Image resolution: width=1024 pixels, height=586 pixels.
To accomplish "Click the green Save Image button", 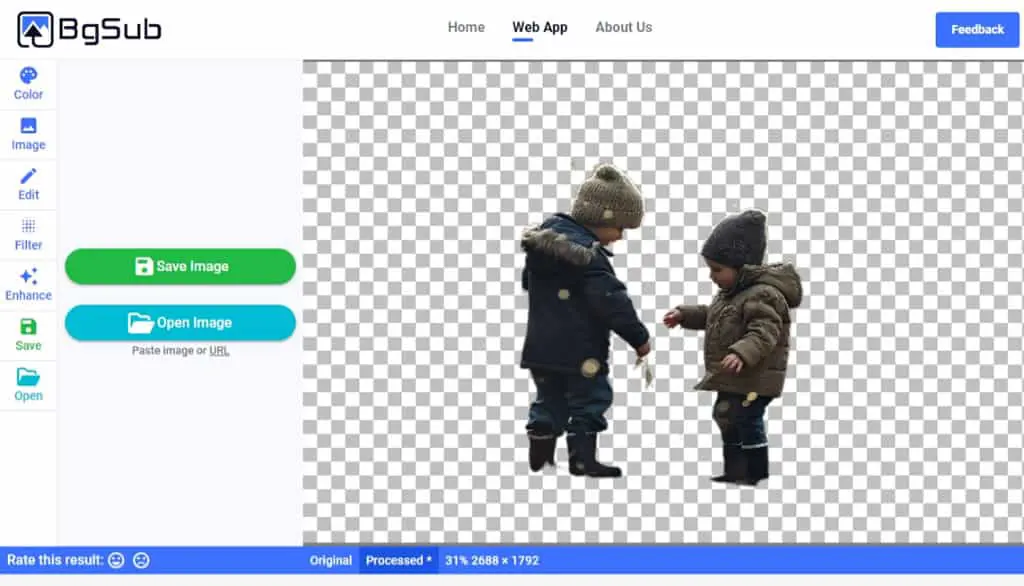I will pos(180,267).
